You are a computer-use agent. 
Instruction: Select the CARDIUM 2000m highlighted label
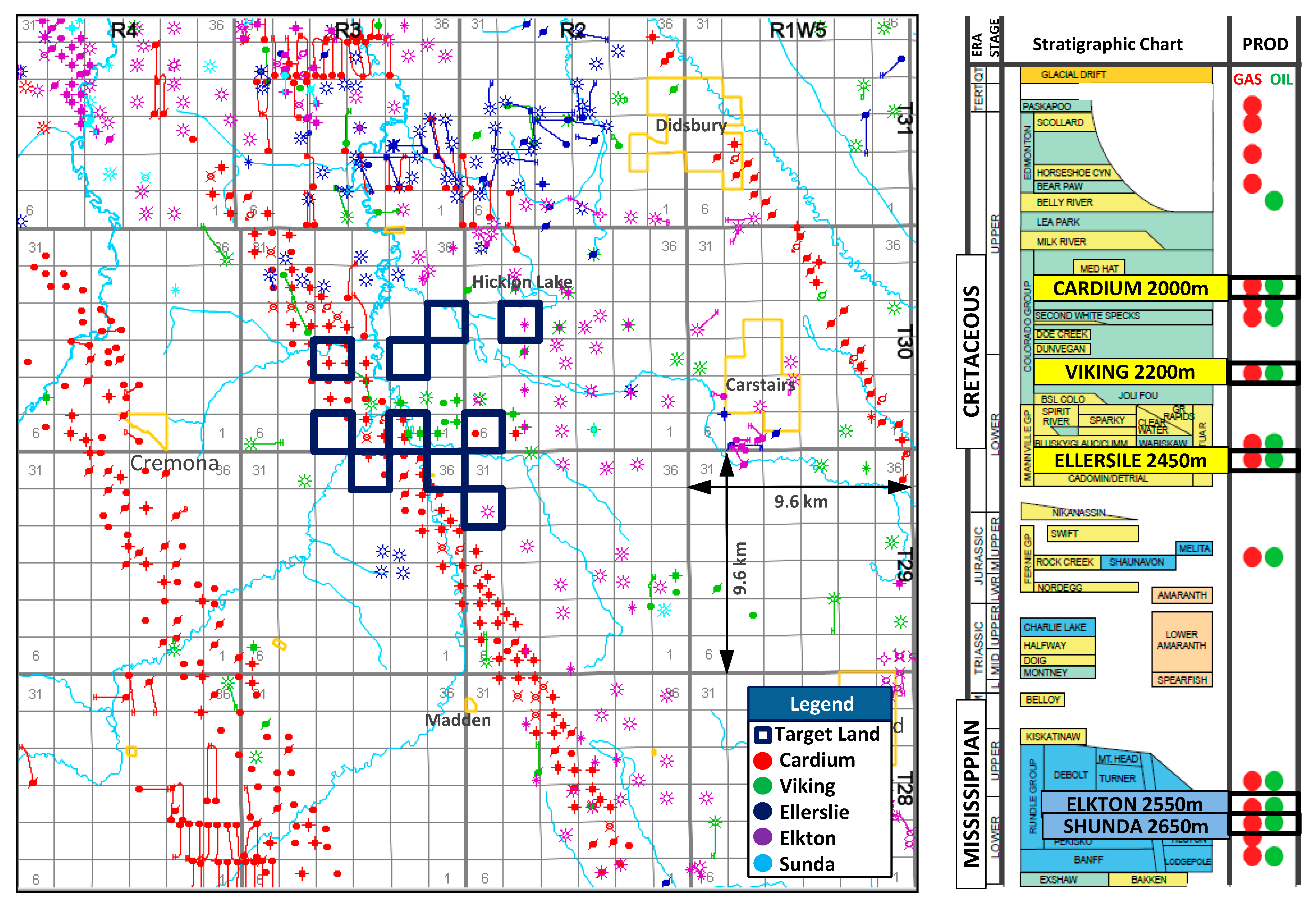(x=1130, y=288)
